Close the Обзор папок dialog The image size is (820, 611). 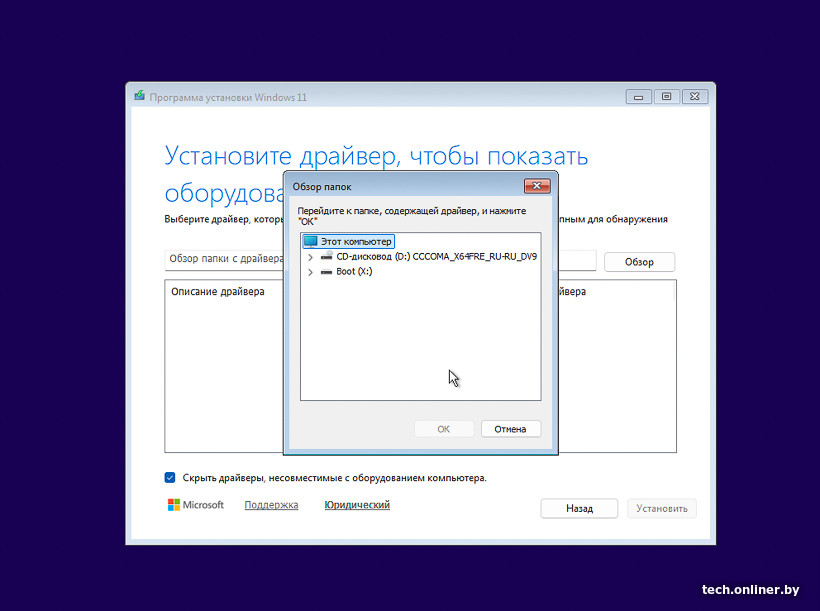(x=537, y=186)
